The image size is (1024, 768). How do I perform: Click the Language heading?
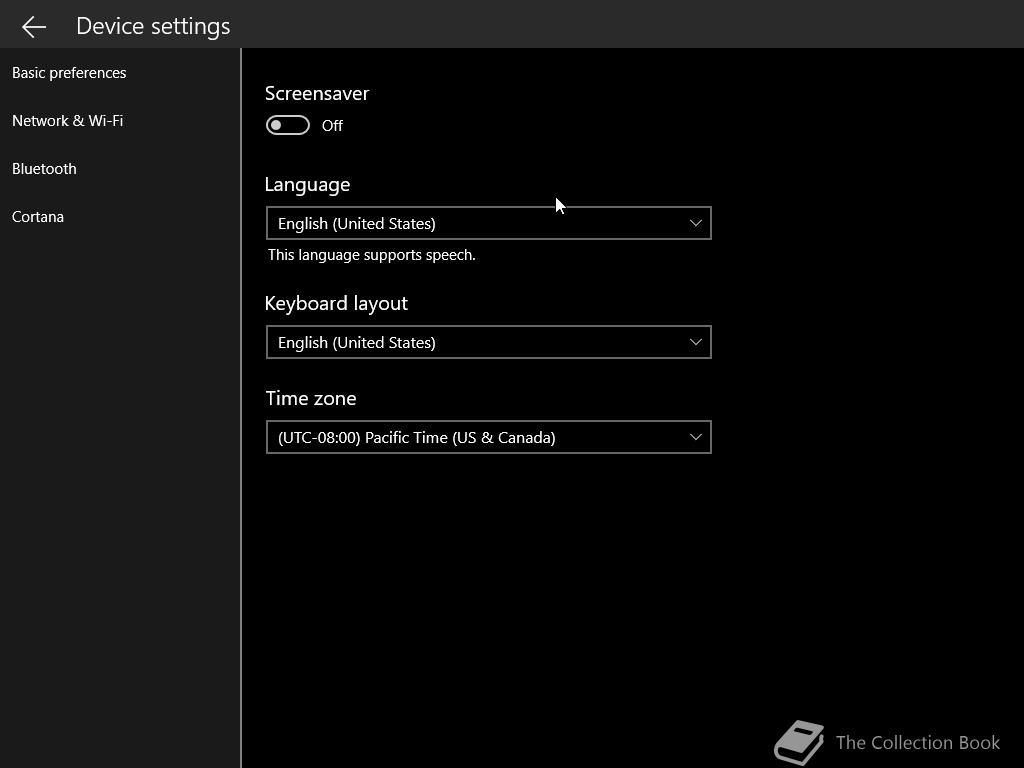pos(308,185)
